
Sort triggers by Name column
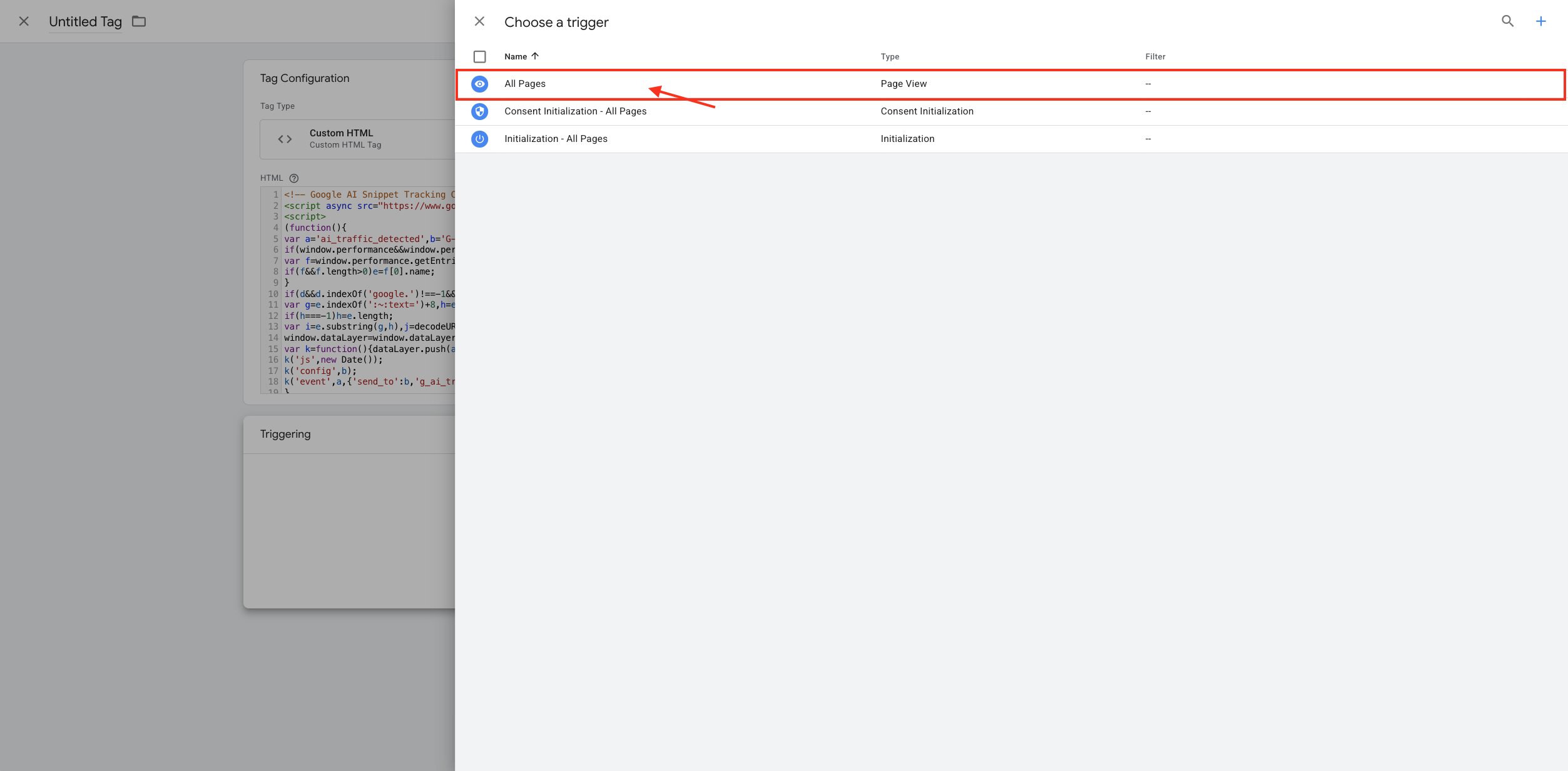coord(521,56)
